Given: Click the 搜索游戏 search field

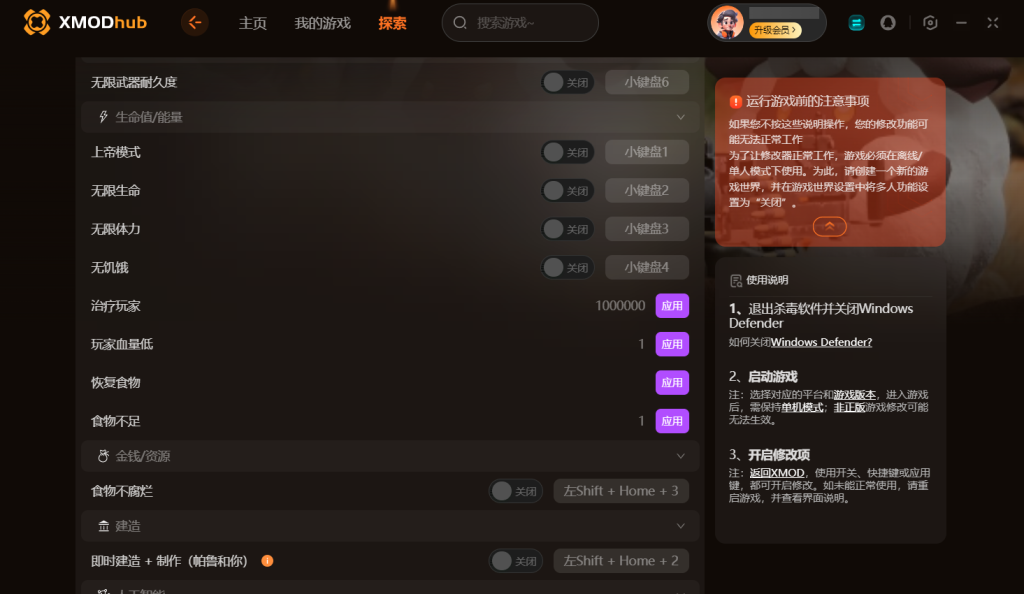Looking at the screenshot, I should coord(520,23).
